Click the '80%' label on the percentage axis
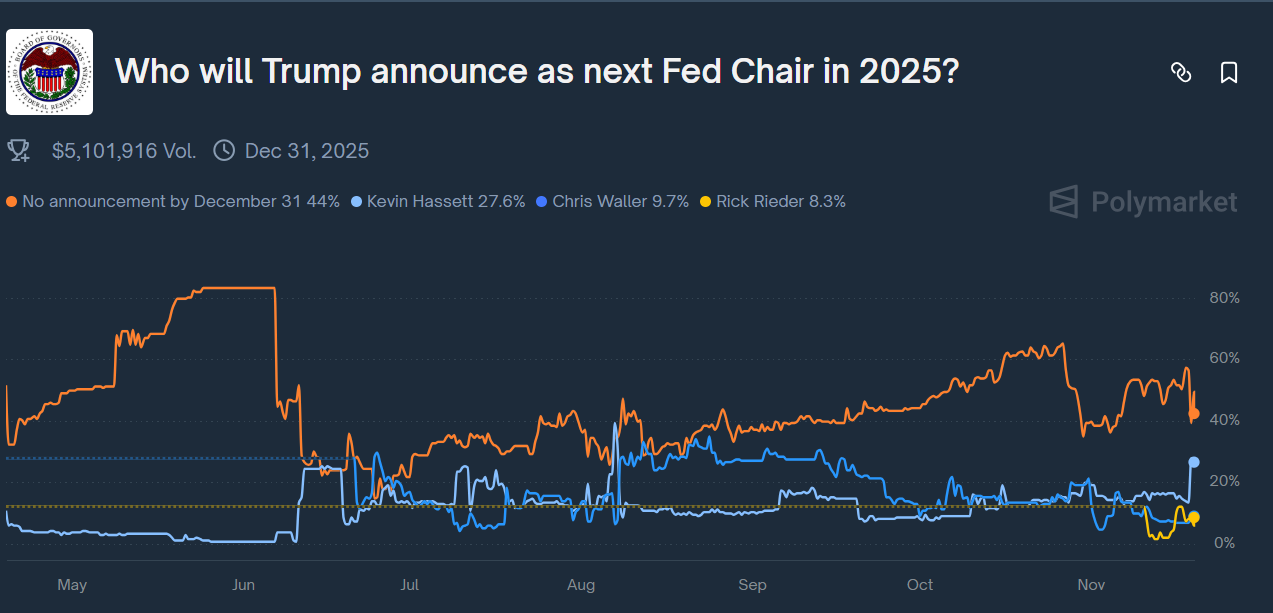Screen dimensions: 1273x613 pos(1224,297)
